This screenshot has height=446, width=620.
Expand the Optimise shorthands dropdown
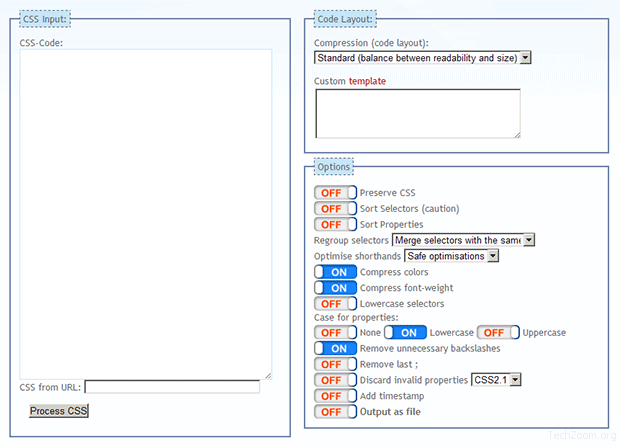point(451,256)
